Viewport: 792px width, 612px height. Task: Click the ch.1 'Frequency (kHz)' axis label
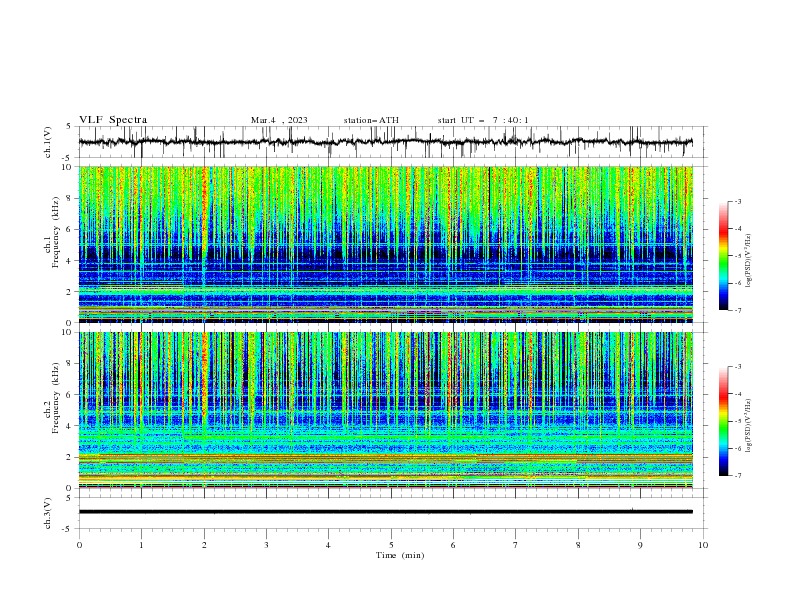pyautogui.click(x=56, y=231)
